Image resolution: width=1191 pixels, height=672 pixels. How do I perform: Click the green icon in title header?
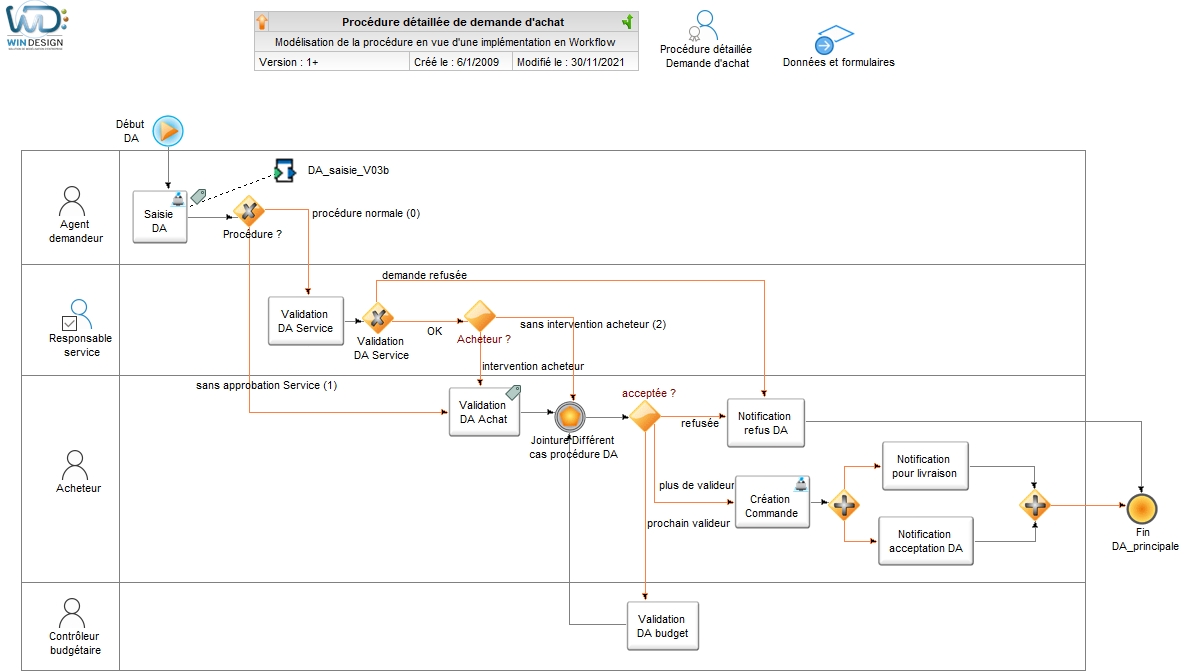click(x=627, y=22)
